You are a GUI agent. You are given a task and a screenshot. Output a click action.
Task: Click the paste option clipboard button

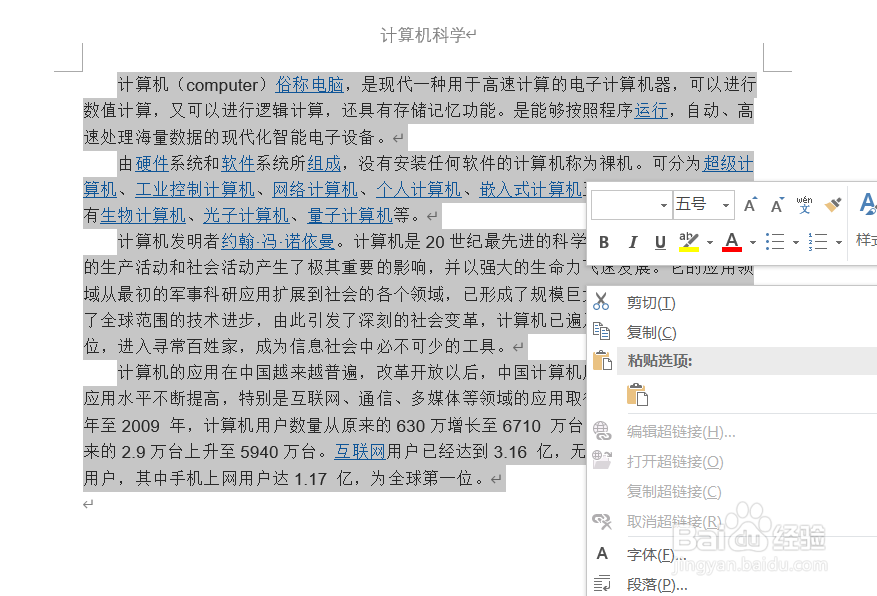pos(638,394)
